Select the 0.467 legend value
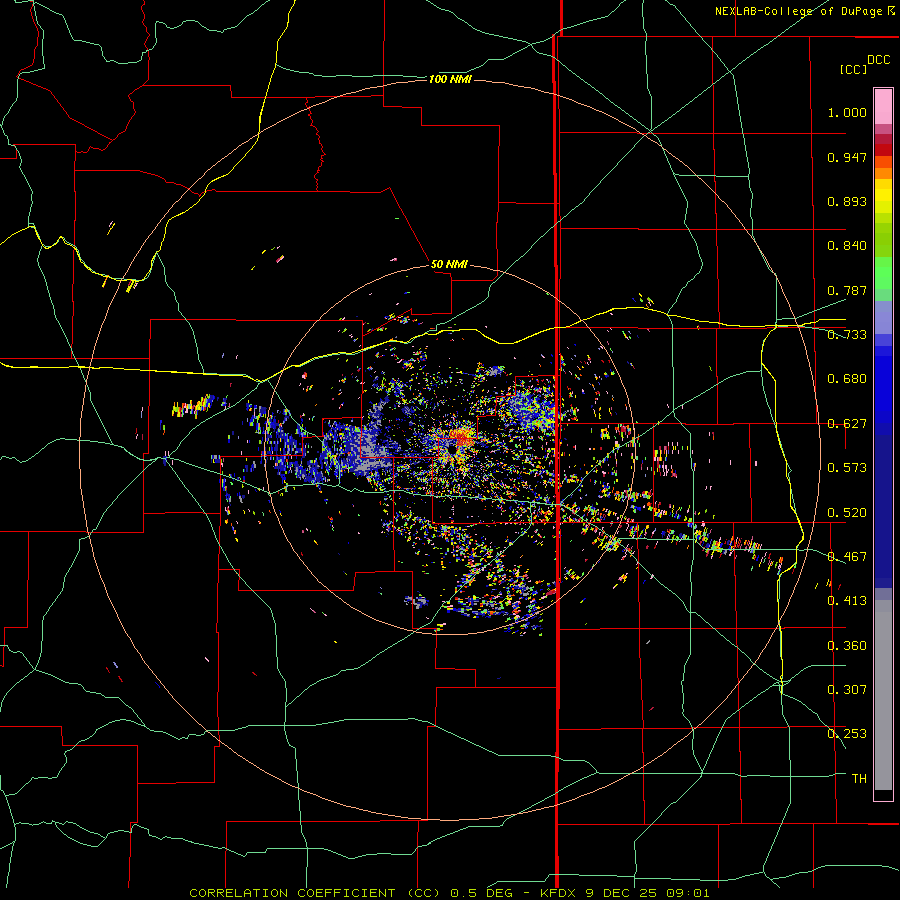 coord(847,557)
